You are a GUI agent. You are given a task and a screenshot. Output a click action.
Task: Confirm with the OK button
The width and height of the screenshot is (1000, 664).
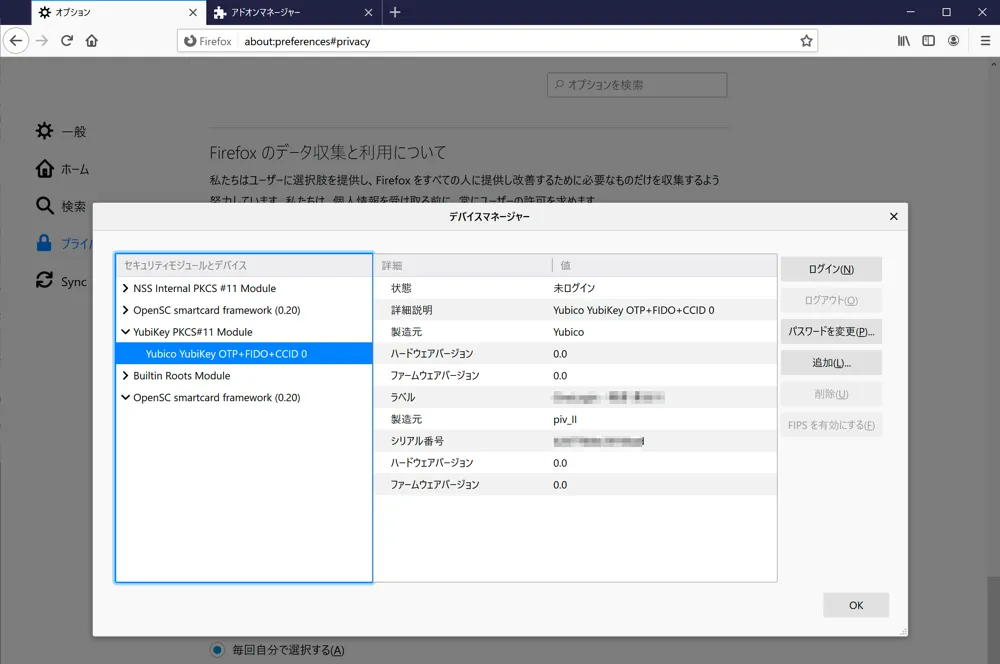click(855, 604)
